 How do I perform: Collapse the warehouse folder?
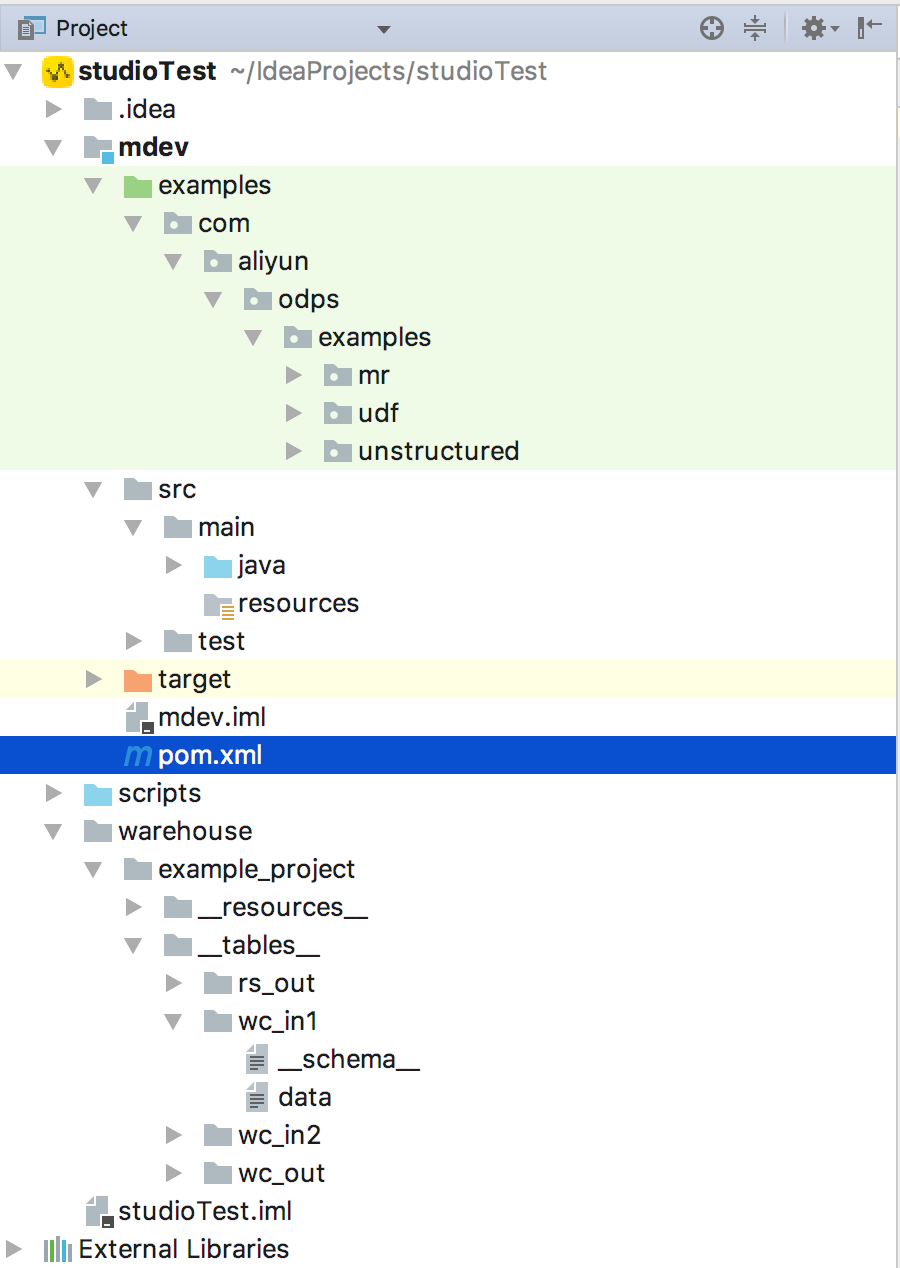coord(54,832)
